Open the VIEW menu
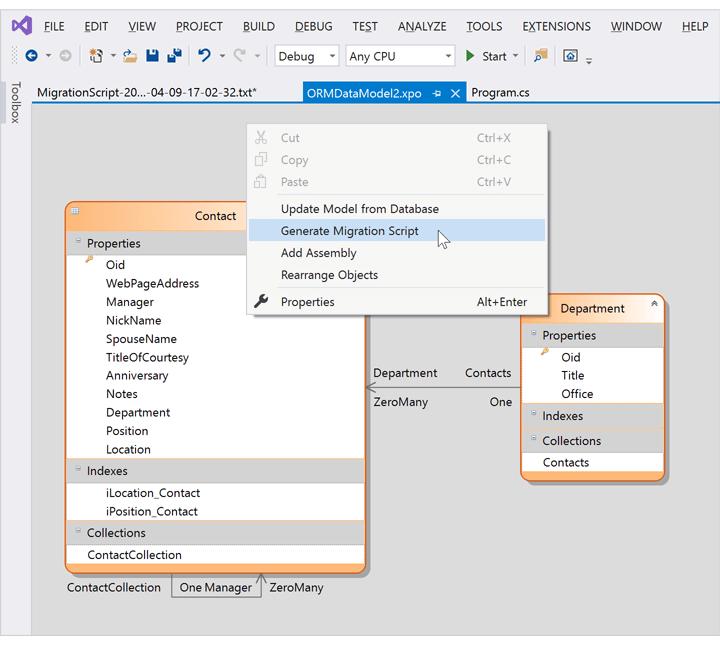 click(142, 27)
